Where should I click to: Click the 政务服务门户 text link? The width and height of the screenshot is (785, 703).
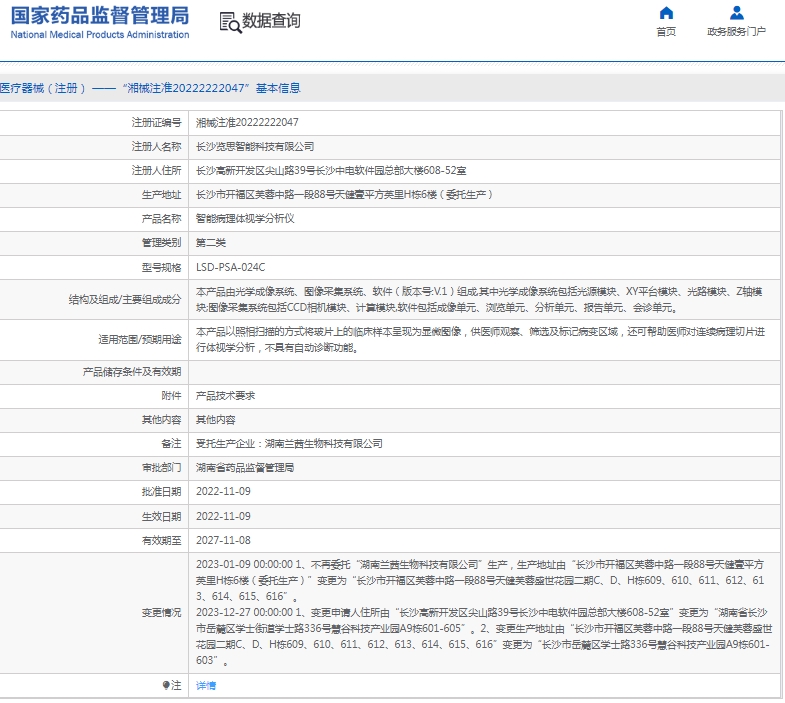point(736,32)
